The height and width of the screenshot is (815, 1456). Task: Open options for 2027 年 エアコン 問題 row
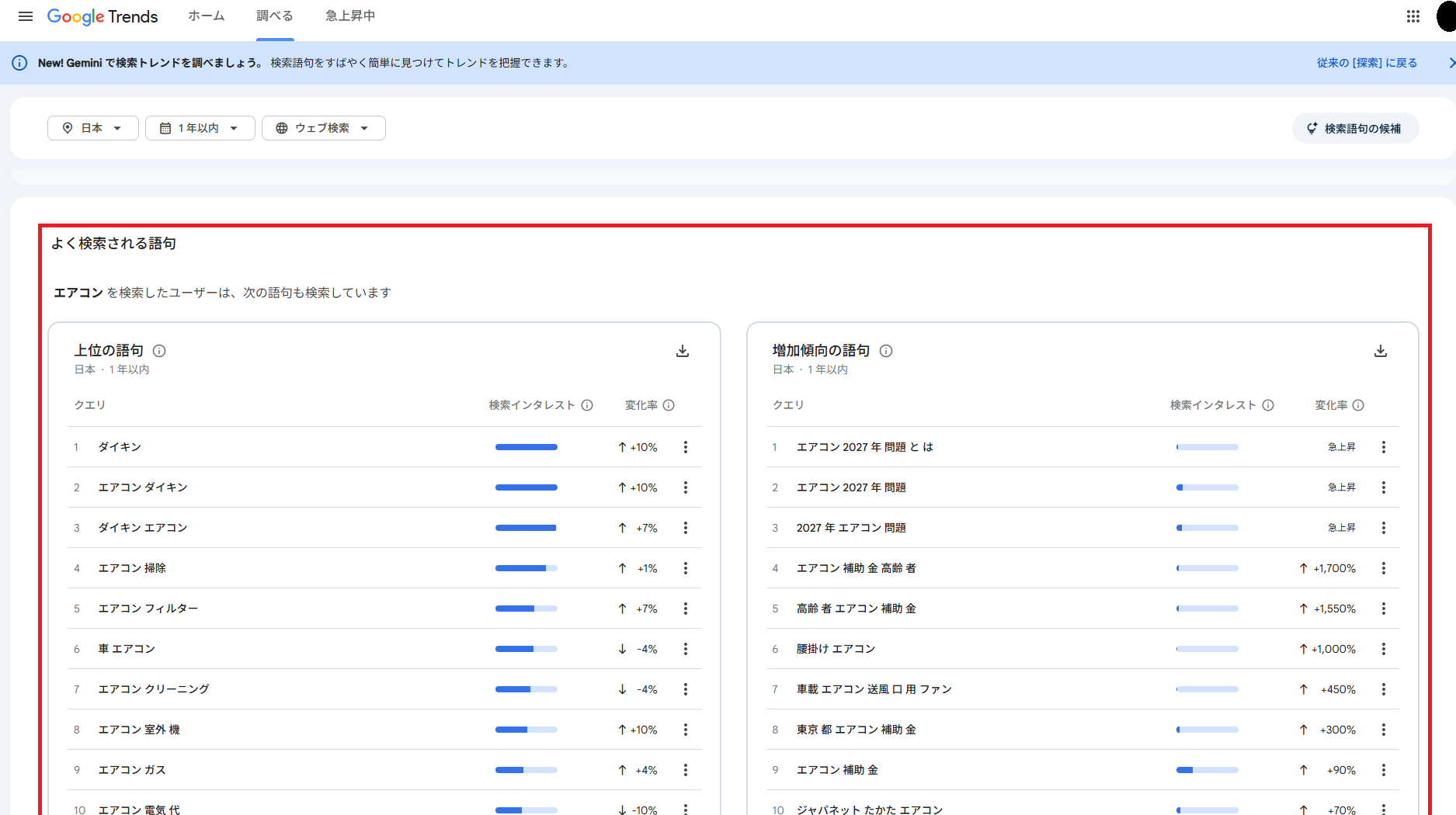point(1384,528)
